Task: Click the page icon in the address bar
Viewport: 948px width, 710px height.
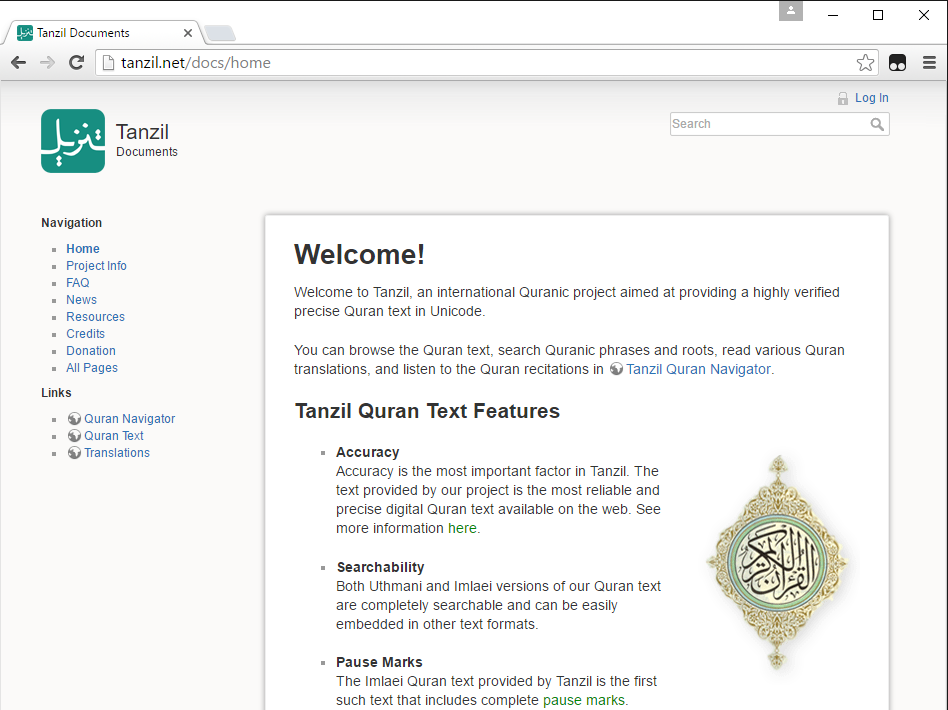Action: 108,62
